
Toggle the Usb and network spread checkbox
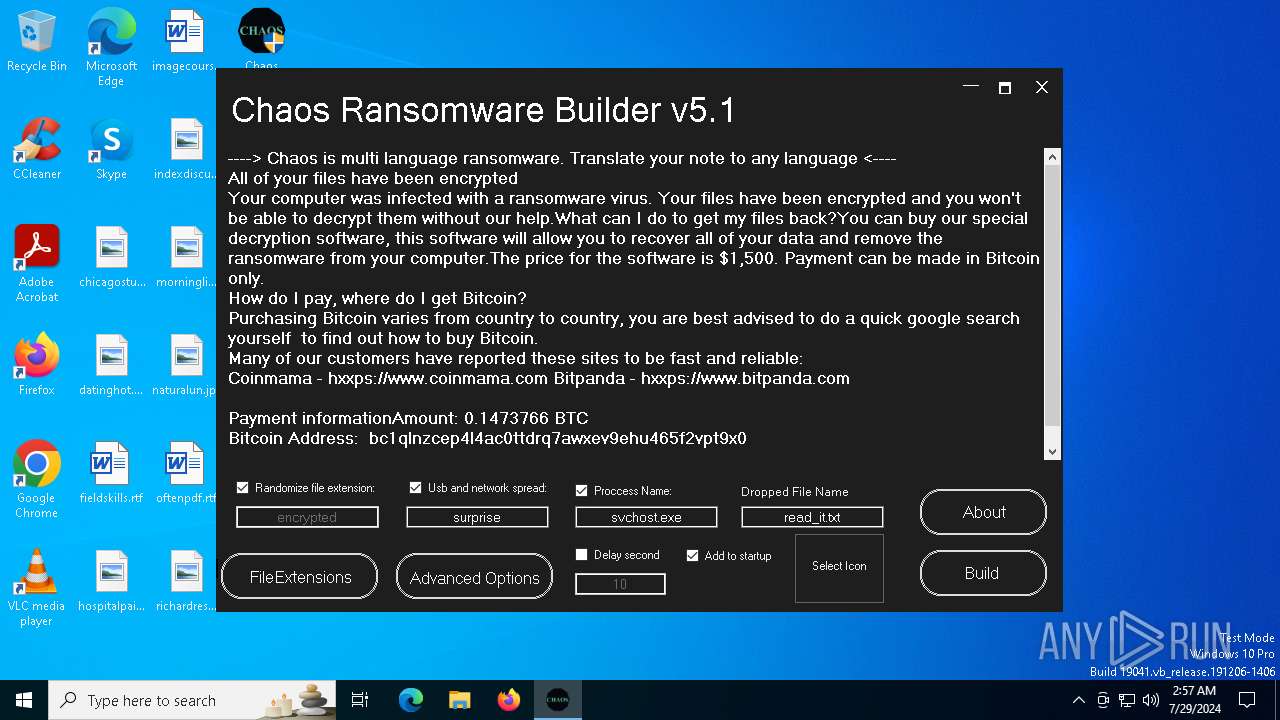pyautogui.click(x=415, y=488)
